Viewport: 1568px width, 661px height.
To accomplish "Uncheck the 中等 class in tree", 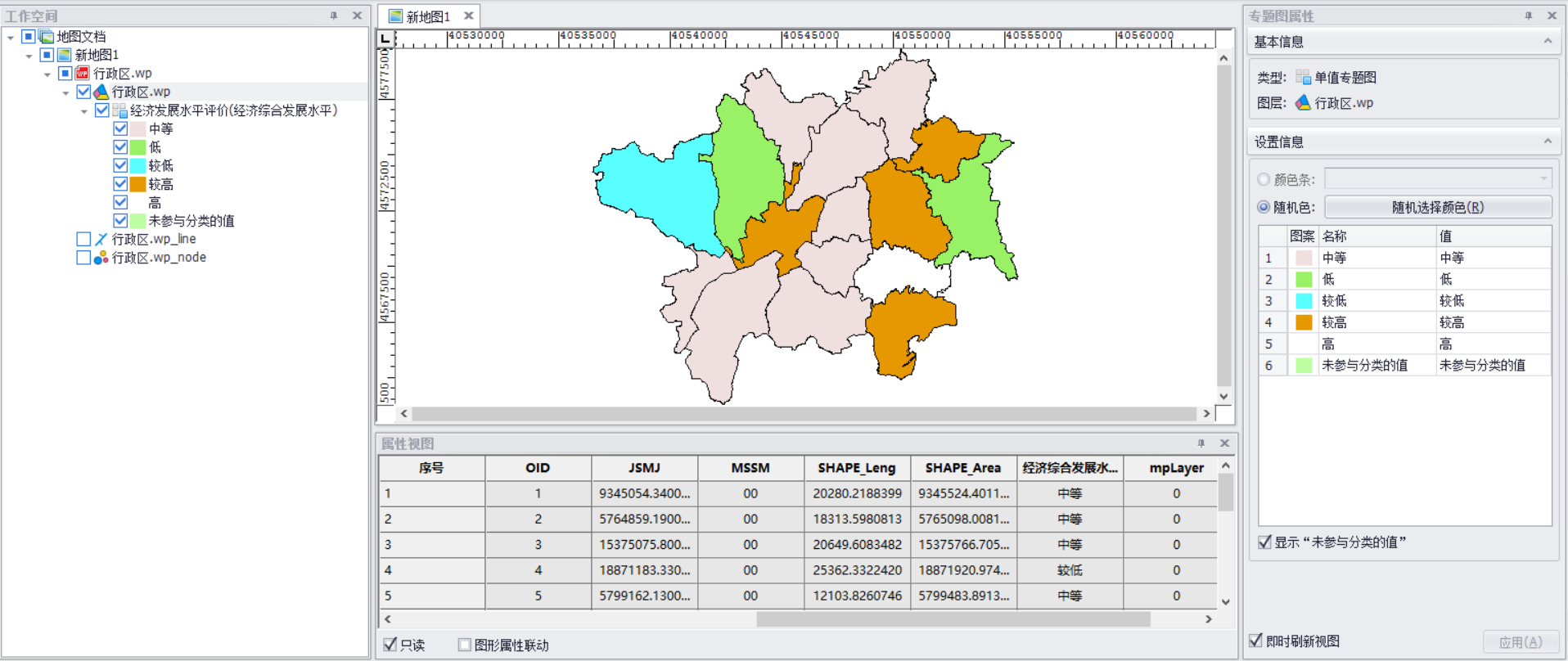I will point(120,128).
